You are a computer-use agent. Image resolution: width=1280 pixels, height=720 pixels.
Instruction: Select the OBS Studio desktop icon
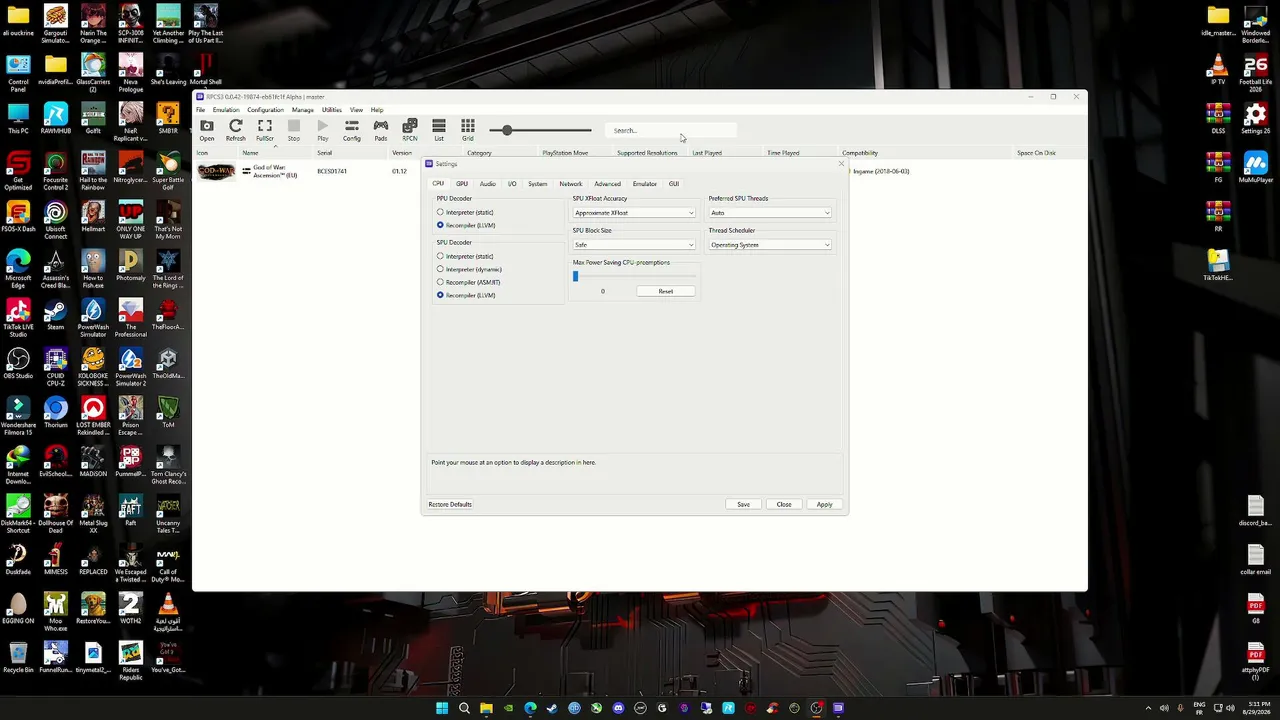[x=18, y=363]
